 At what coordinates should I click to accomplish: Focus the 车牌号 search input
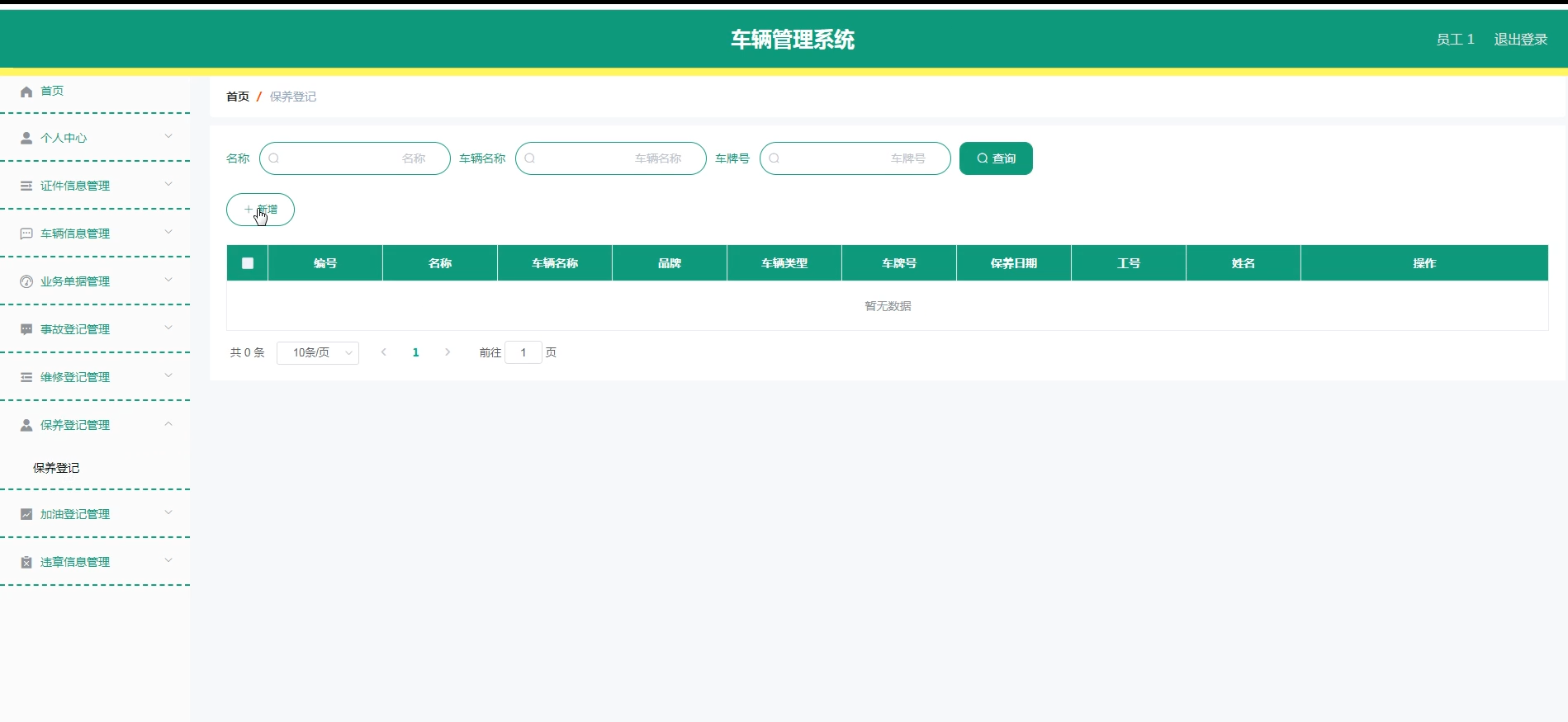point(855,158)
